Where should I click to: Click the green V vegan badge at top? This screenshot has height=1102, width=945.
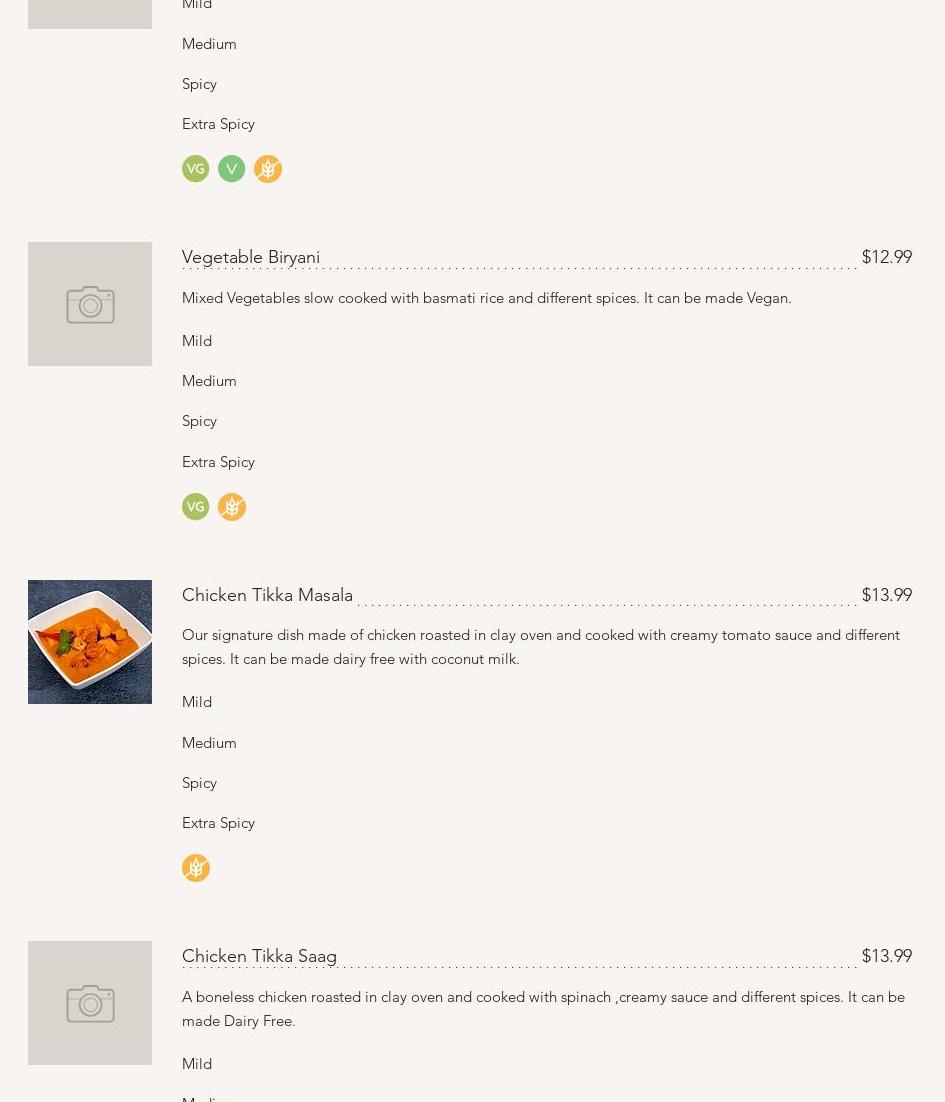pos(231,169)
